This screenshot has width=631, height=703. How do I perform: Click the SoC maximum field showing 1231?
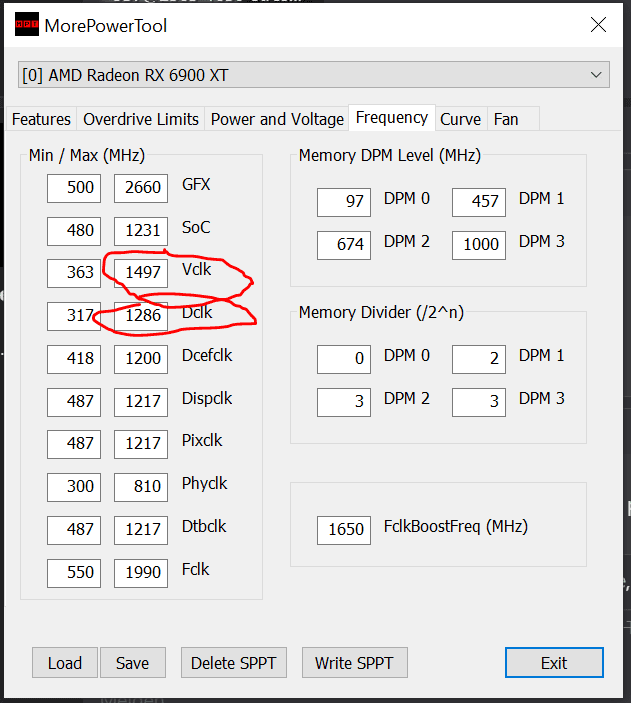click(141, 231)
